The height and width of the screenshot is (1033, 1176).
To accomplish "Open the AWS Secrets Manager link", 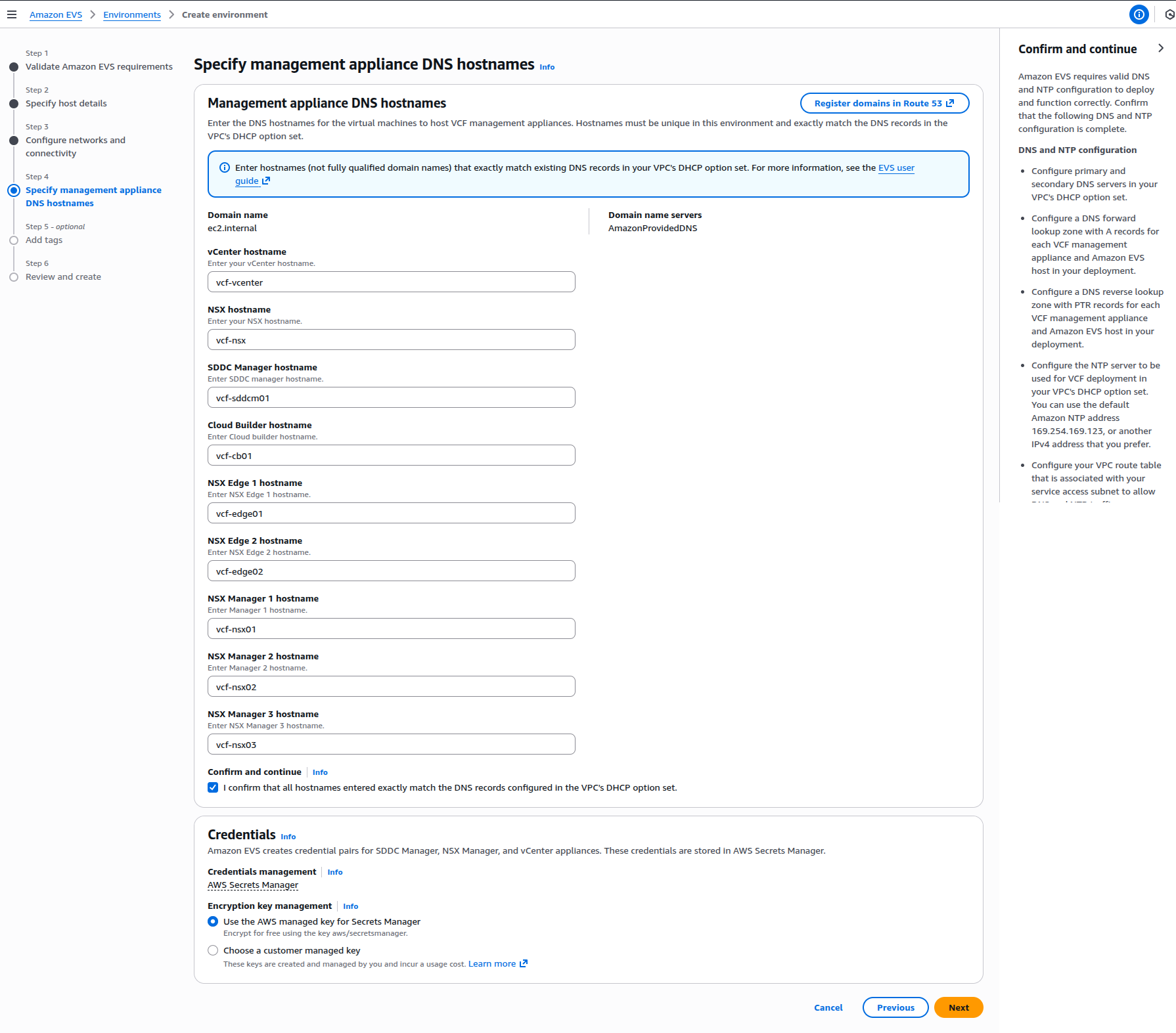I will [252, 885].
